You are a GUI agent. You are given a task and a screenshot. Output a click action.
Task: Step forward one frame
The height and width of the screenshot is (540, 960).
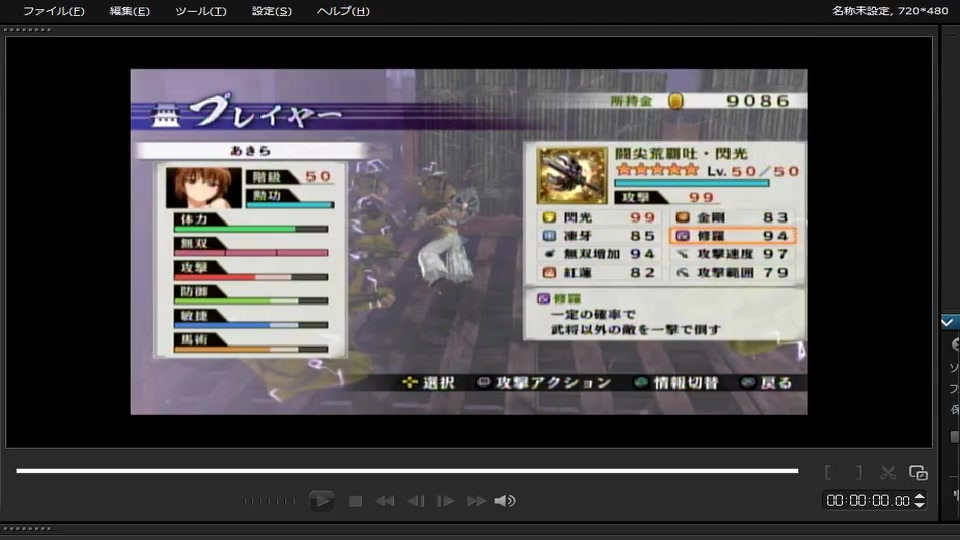(445, 501)
